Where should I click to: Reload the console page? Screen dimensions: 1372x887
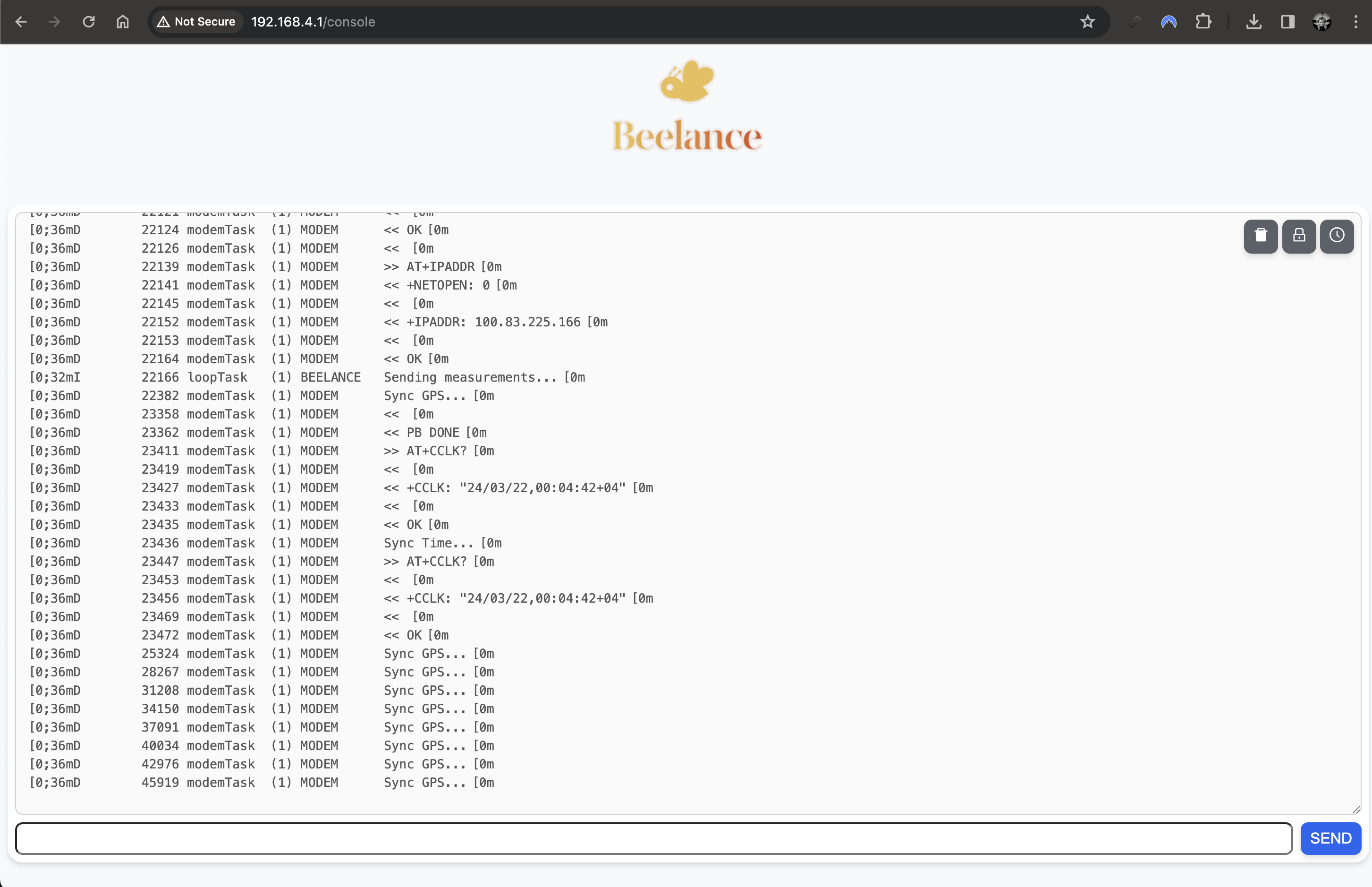89,22
